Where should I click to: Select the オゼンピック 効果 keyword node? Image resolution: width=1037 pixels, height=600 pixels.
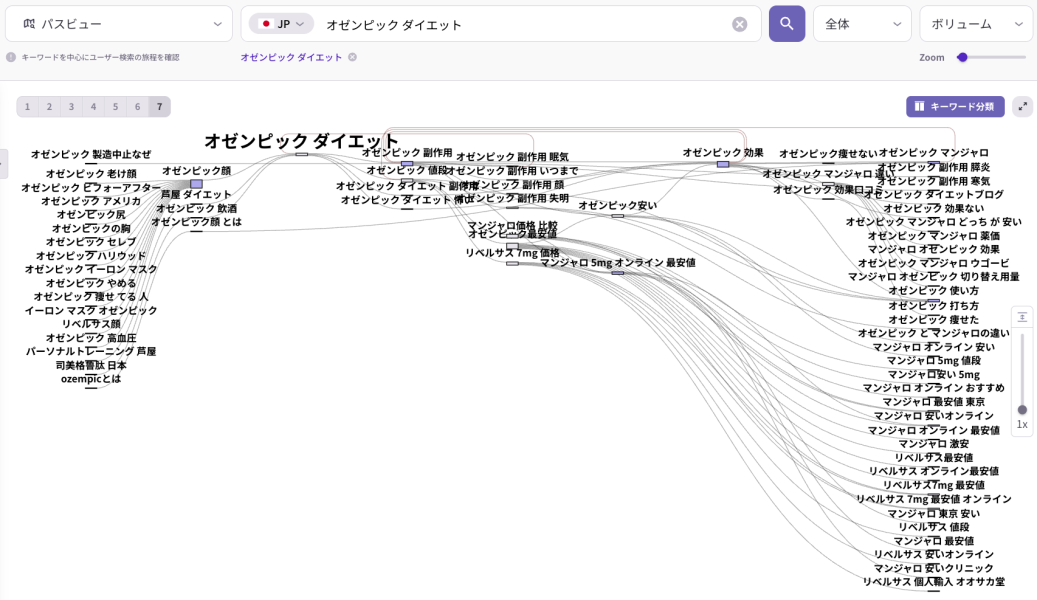(723, 153)
